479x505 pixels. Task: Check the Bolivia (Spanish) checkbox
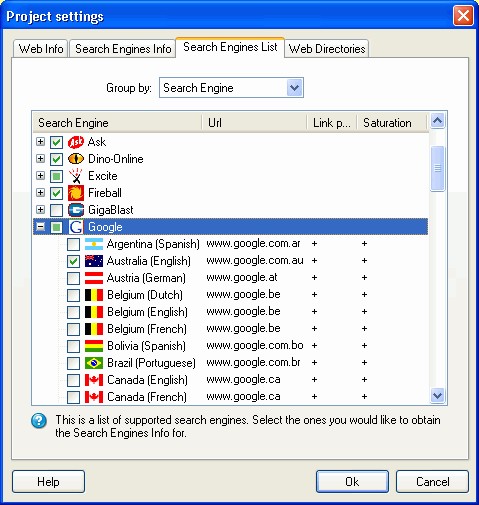[x=73, y=346]
